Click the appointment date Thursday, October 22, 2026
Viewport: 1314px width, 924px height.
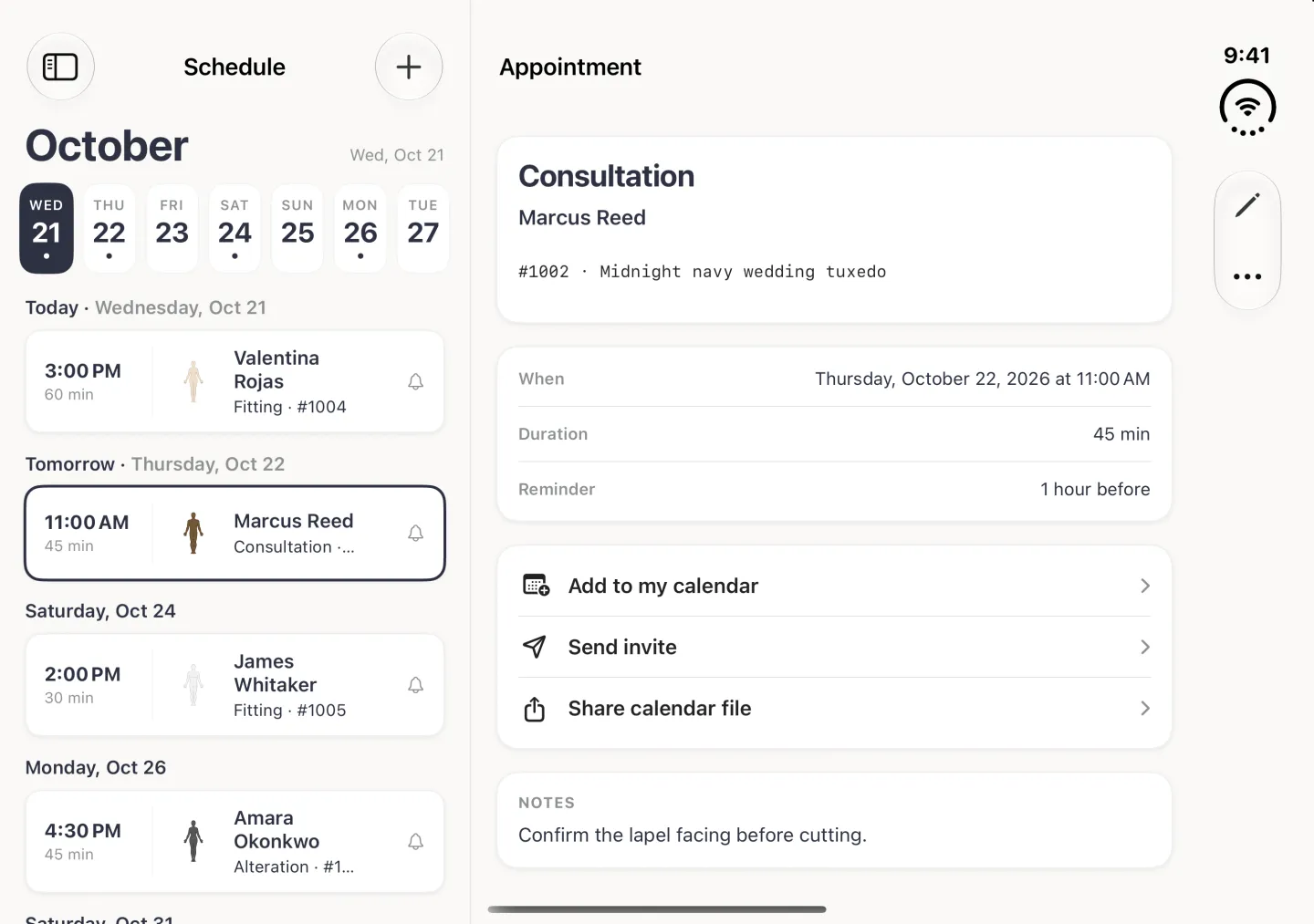tap(983, 379)
